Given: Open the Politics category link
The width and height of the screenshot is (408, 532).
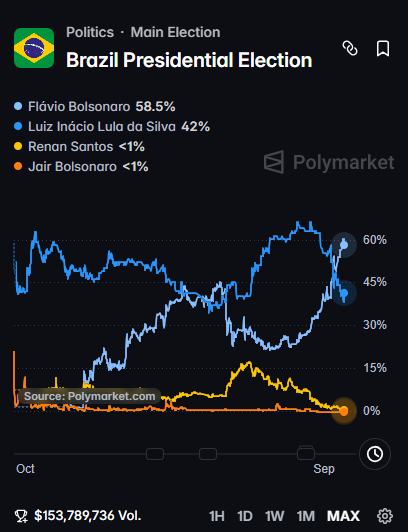Looking at the screenshot, I should [x=90, y=32].
